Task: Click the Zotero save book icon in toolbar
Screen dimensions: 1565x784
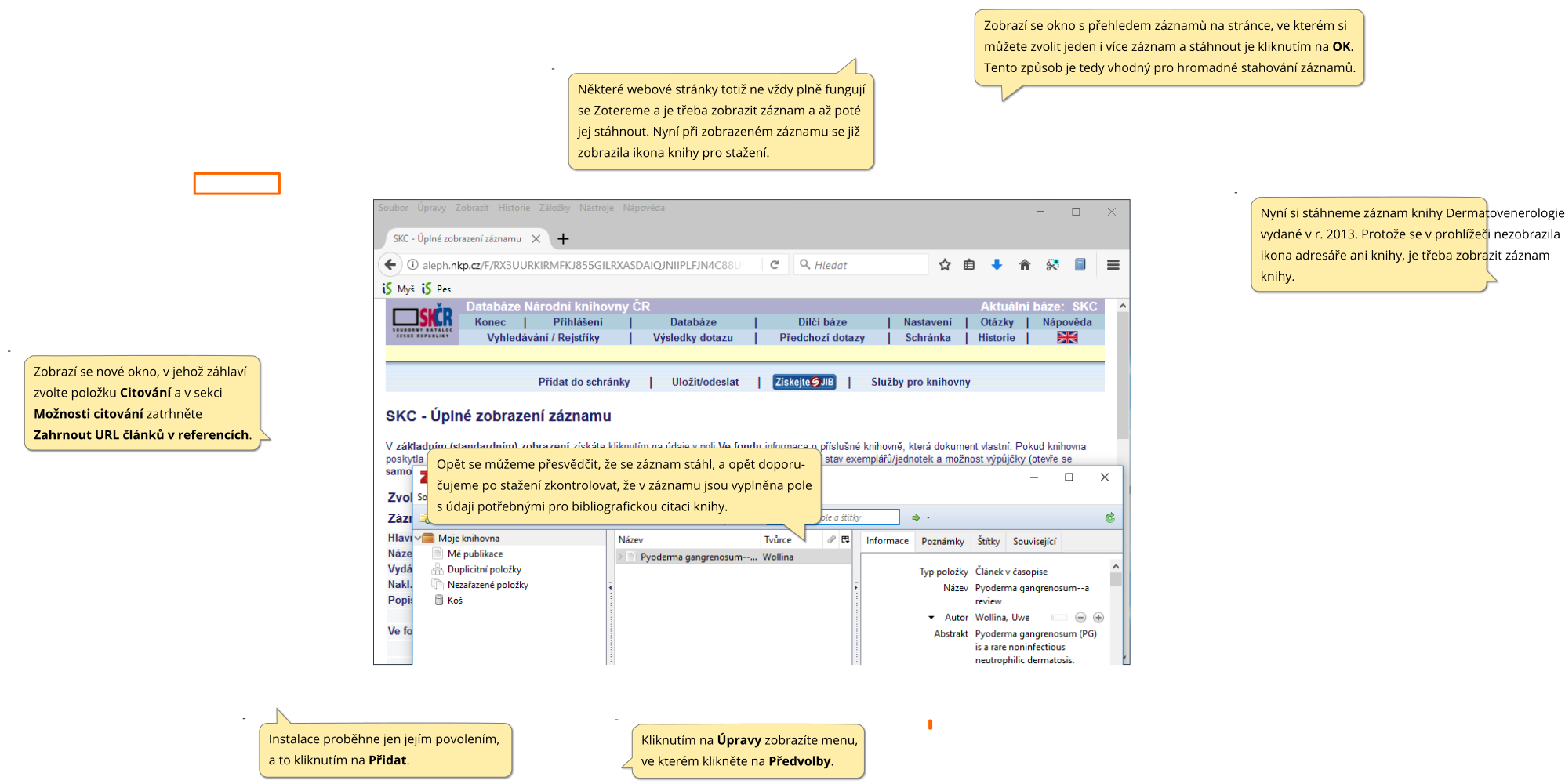Action: pos(1080,265)
